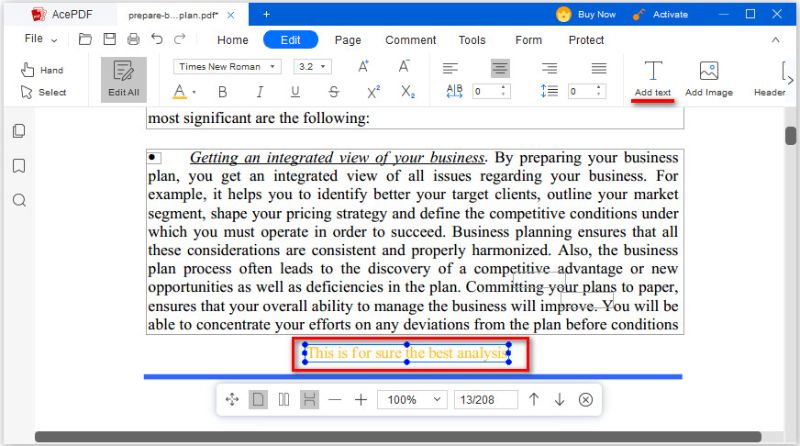
Task: Toggle italic formatting
Action: pyautogui.click(x=260, y=92)
